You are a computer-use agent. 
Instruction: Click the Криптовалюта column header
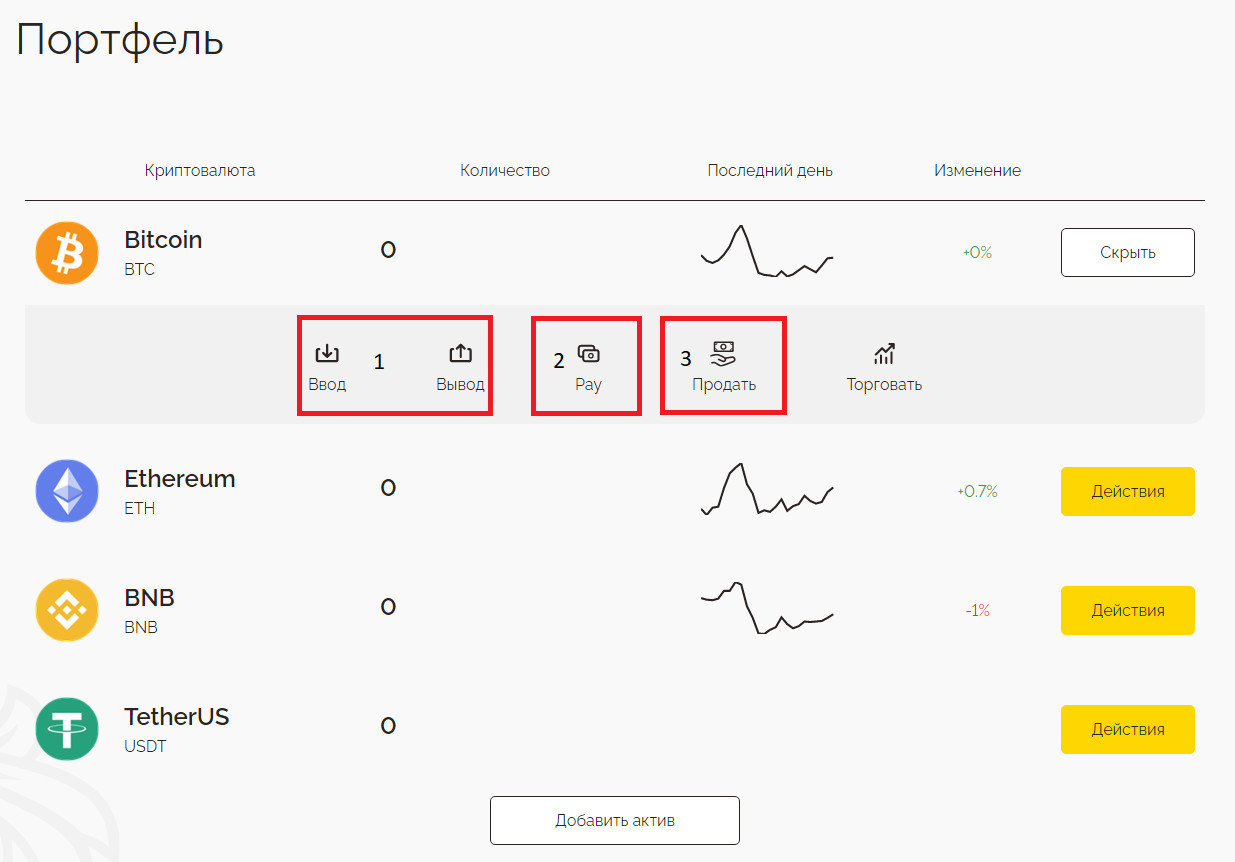click(x=200, y=170)
